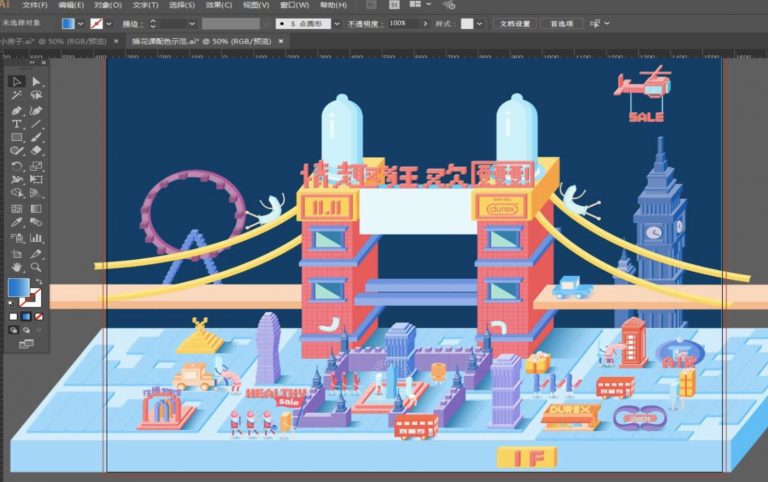Open the 窗口(W) menu
This screenshot has width=768, height=482.
294,5
